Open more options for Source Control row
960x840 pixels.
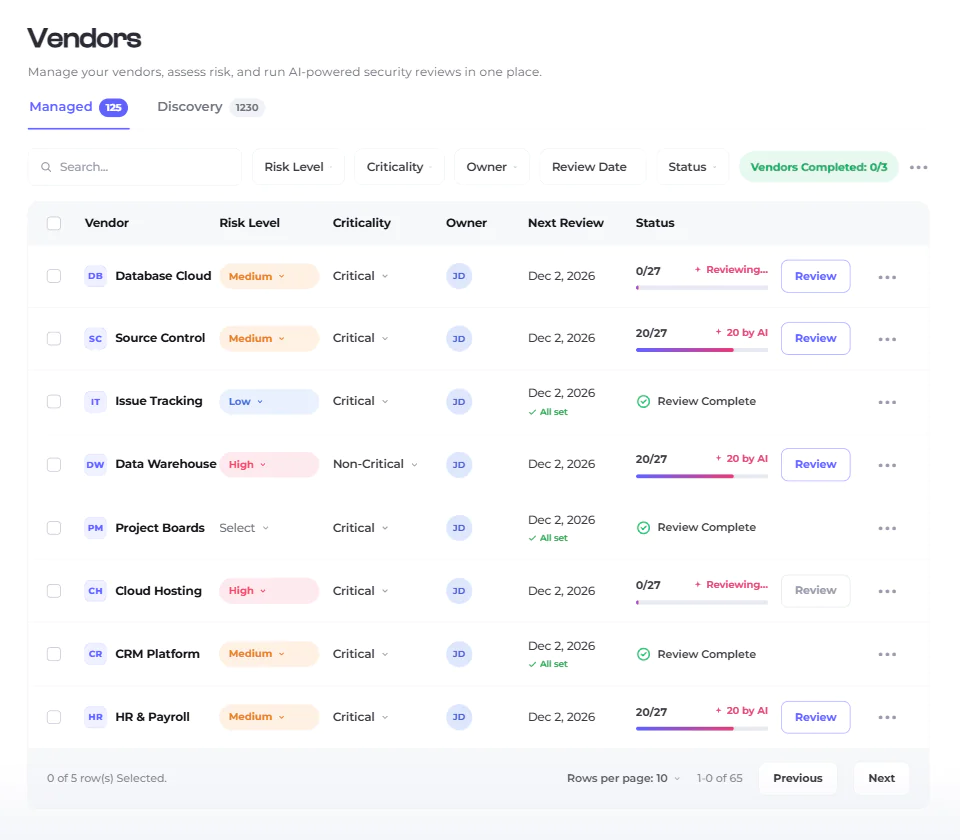coord(887,339)
